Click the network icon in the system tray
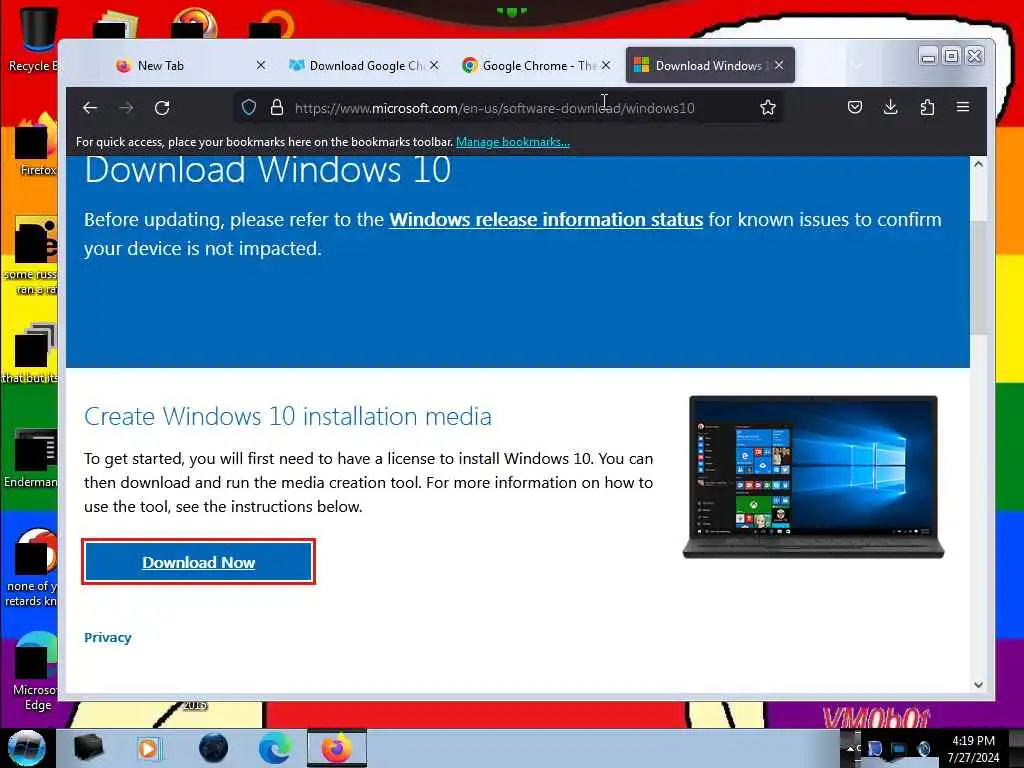The image size is (1024, 768). 899,748
